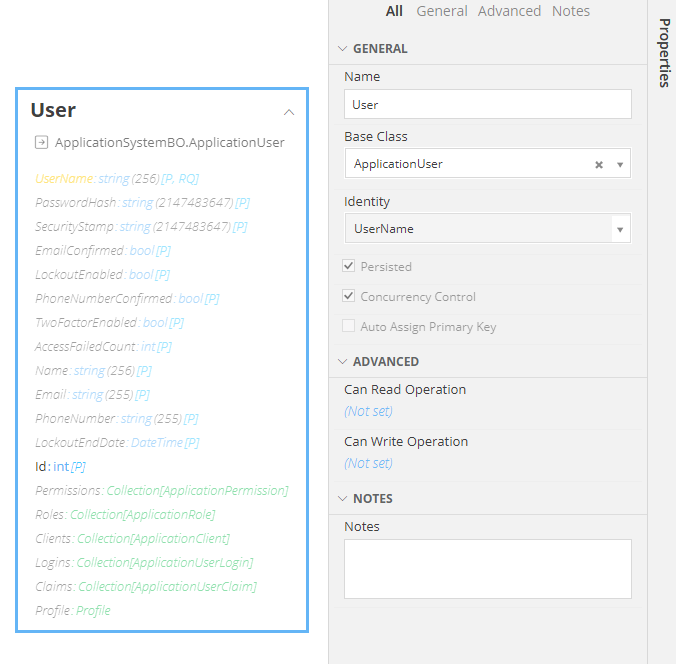Click the base class arrow icon beside ApplicationSystemBO.ApplicationUser

click(41, 142)
